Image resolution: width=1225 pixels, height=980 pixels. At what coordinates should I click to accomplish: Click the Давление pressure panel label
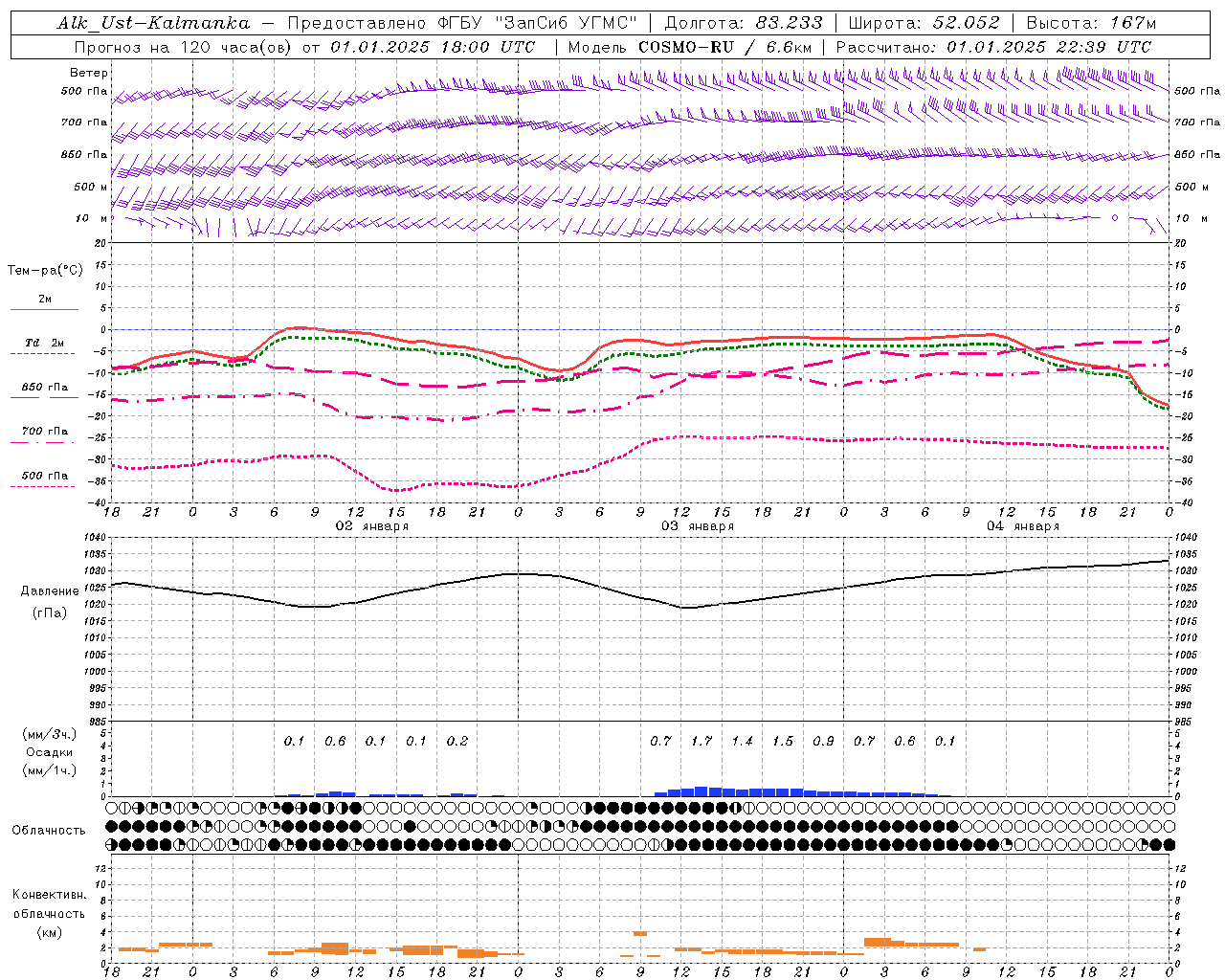coord(49,592)
